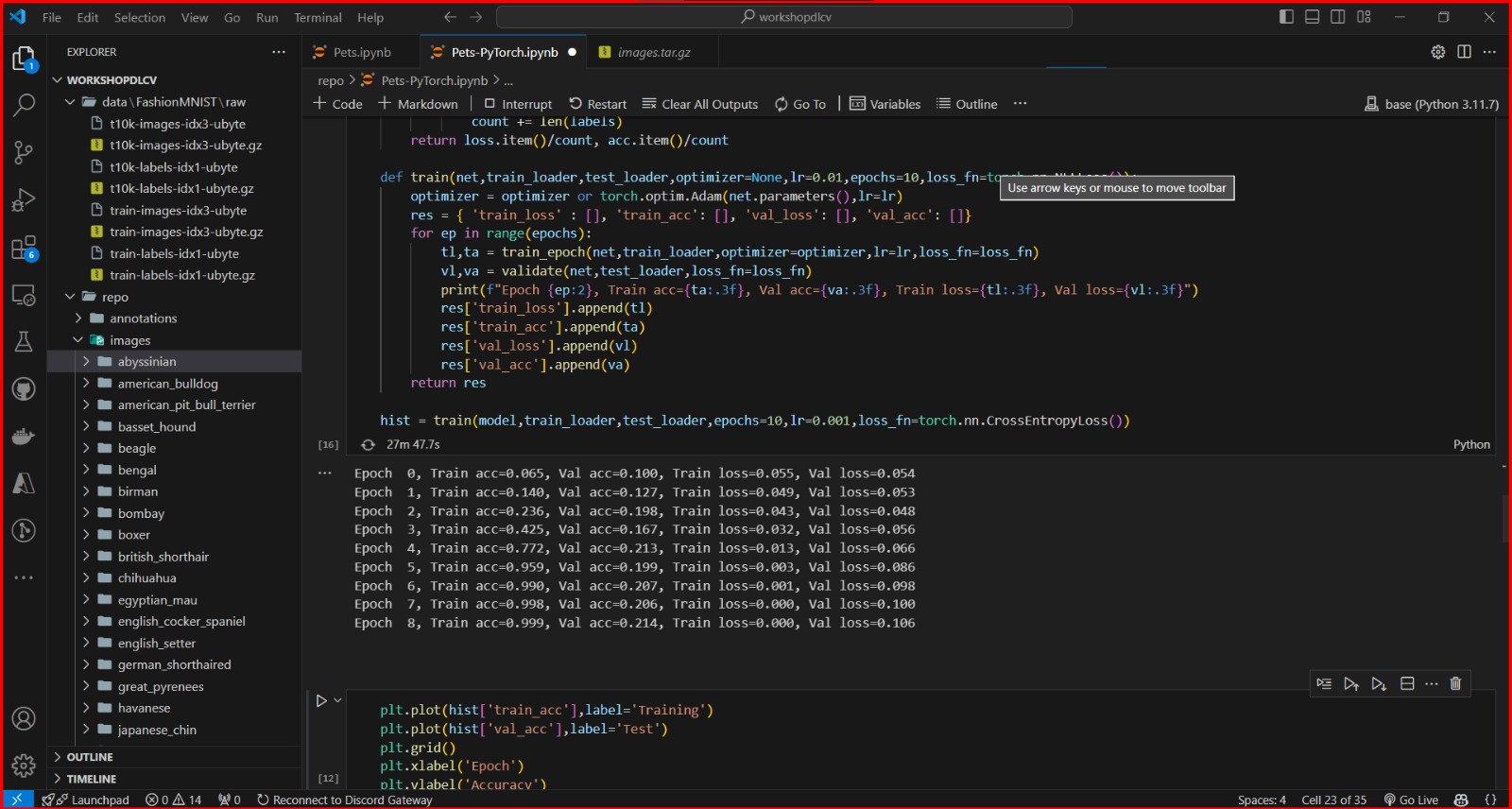Open the Search view in activity bar

pyautogui.click(x=24, y=105)
